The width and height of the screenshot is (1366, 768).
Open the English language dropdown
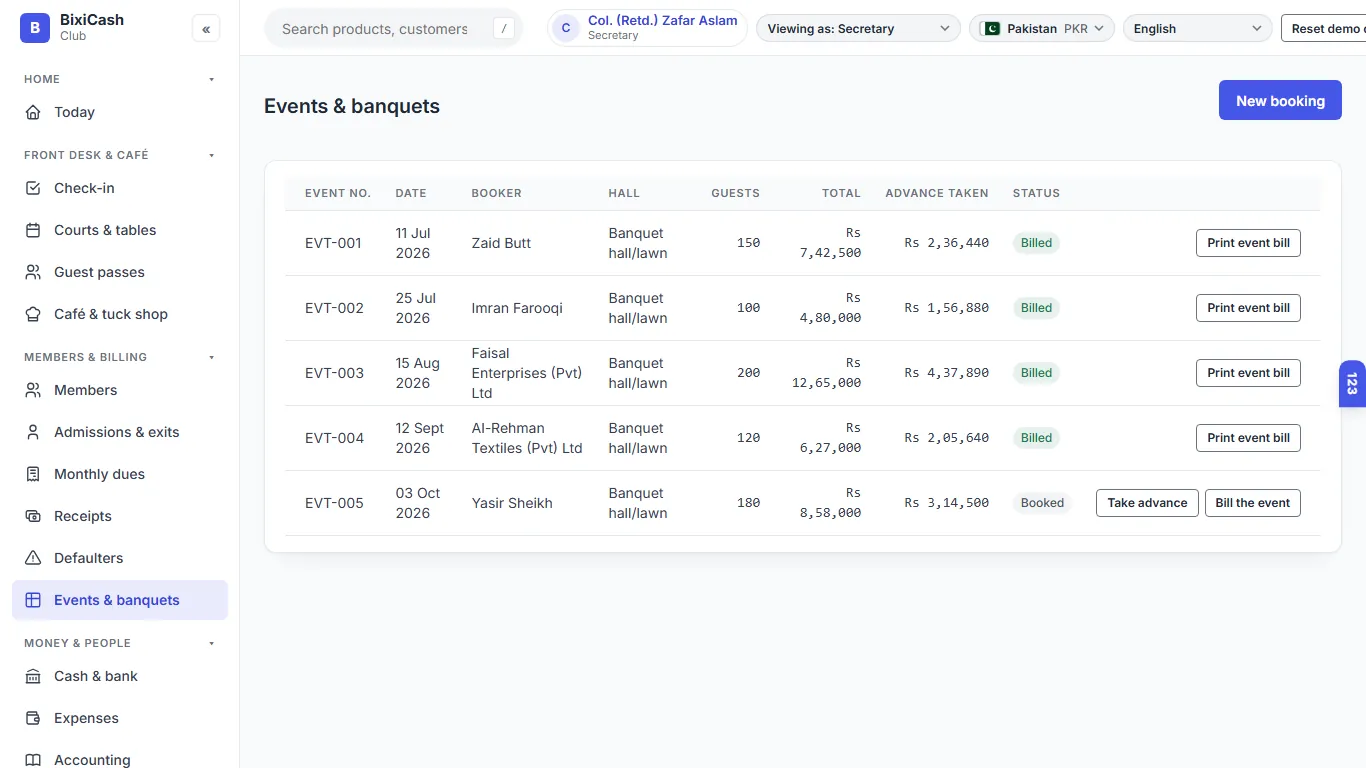[x=1197, y=29]
